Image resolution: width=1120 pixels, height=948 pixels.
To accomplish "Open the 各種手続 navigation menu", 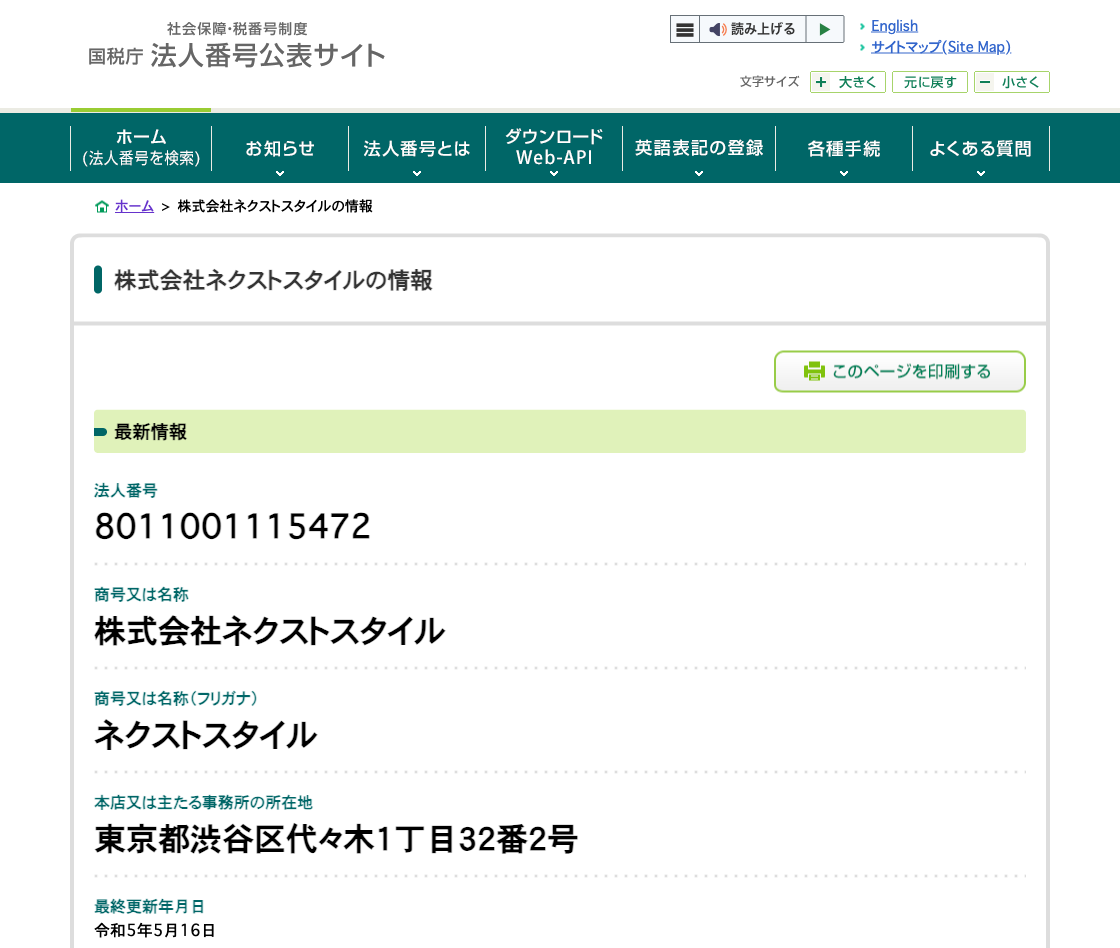I will click(x=844, y=149).
